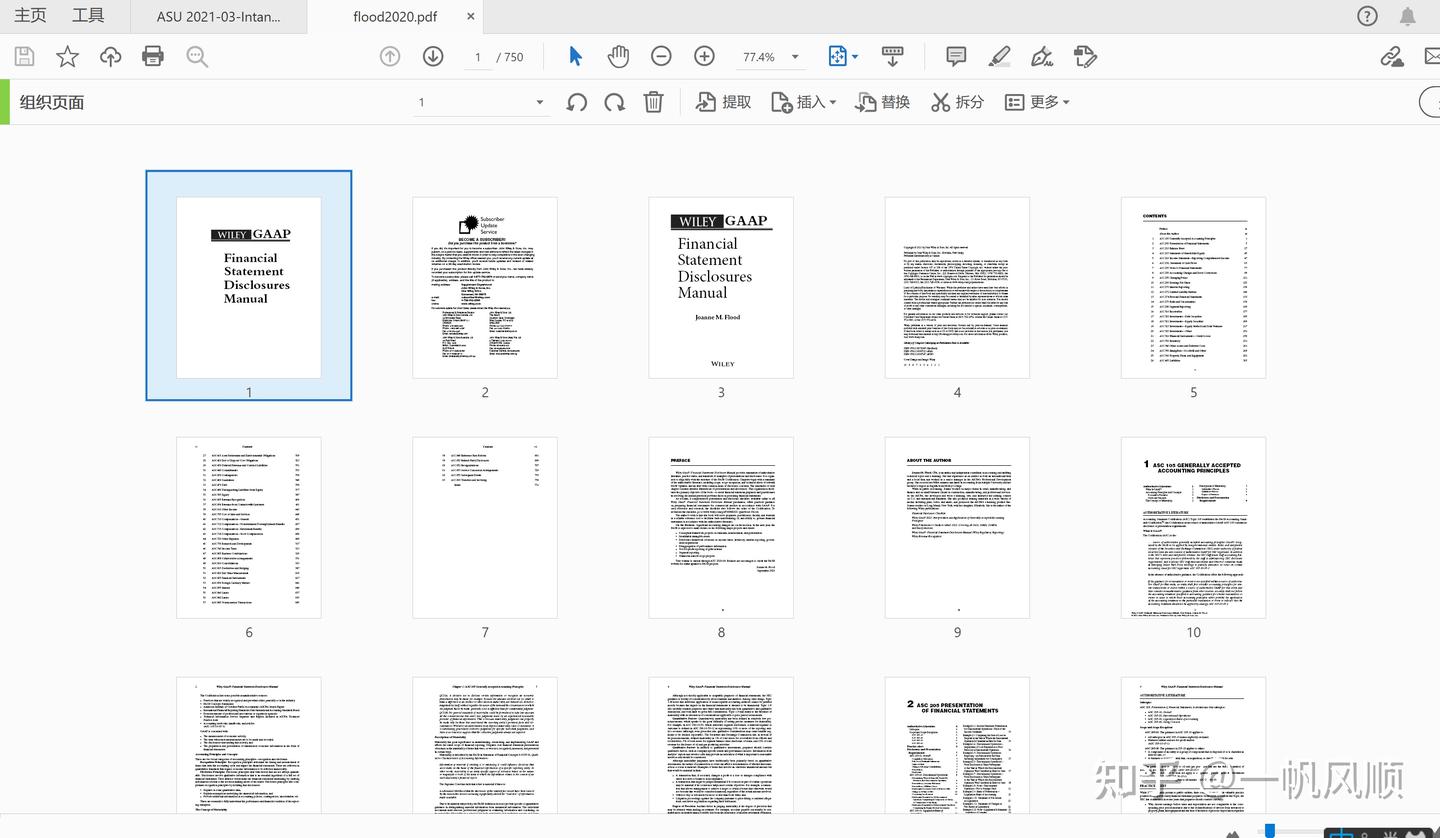Activate the selection arrow tool
1440x838 pixels.
[575, 56]
